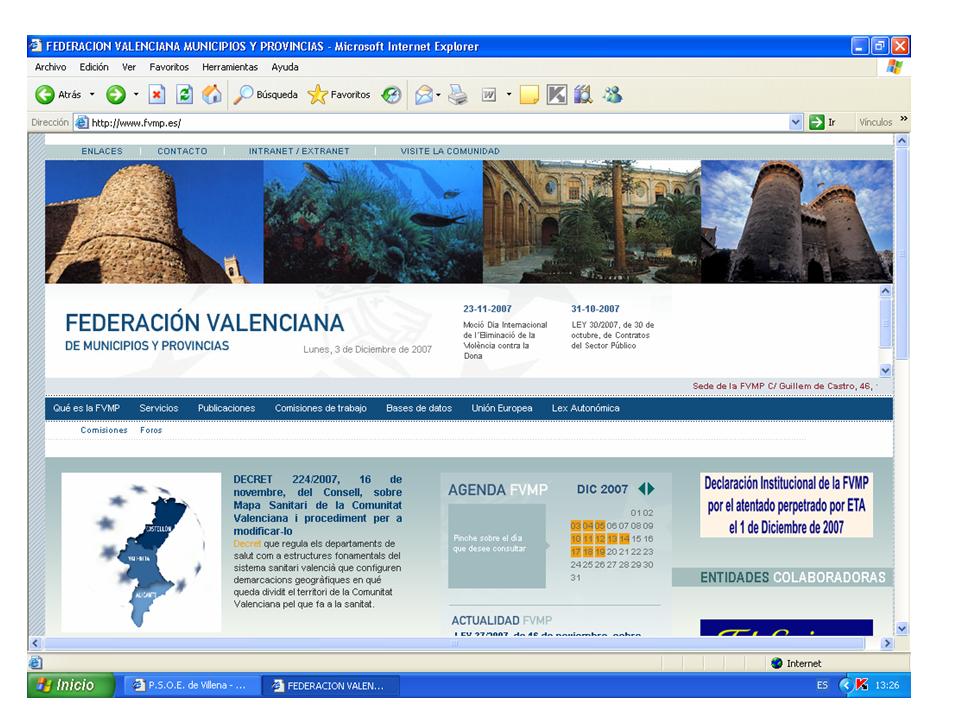
Task: Go to the browser home page icon
Action: 211,95
